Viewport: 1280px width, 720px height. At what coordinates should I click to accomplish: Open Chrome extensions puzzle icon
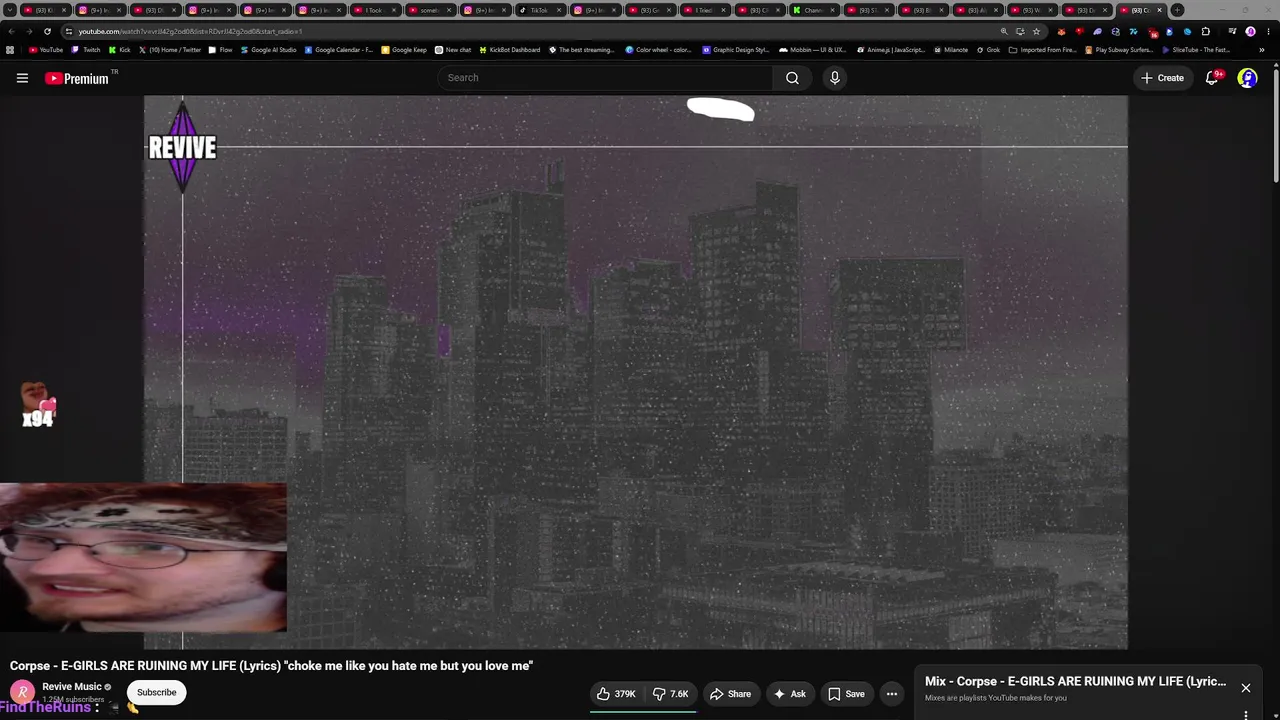pos(1205,31)
